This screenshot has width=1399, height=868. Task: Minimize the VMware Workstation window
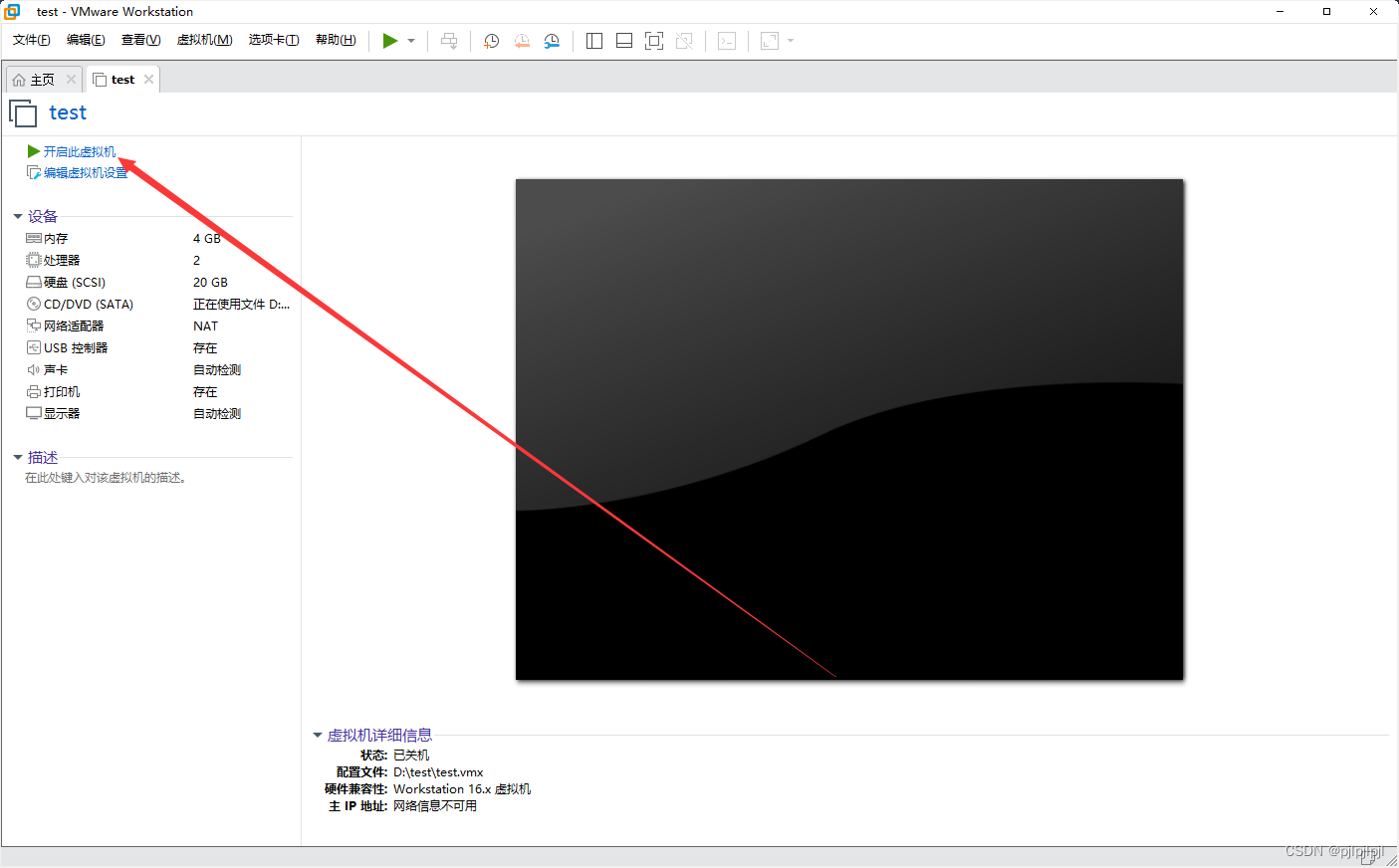1281,12
